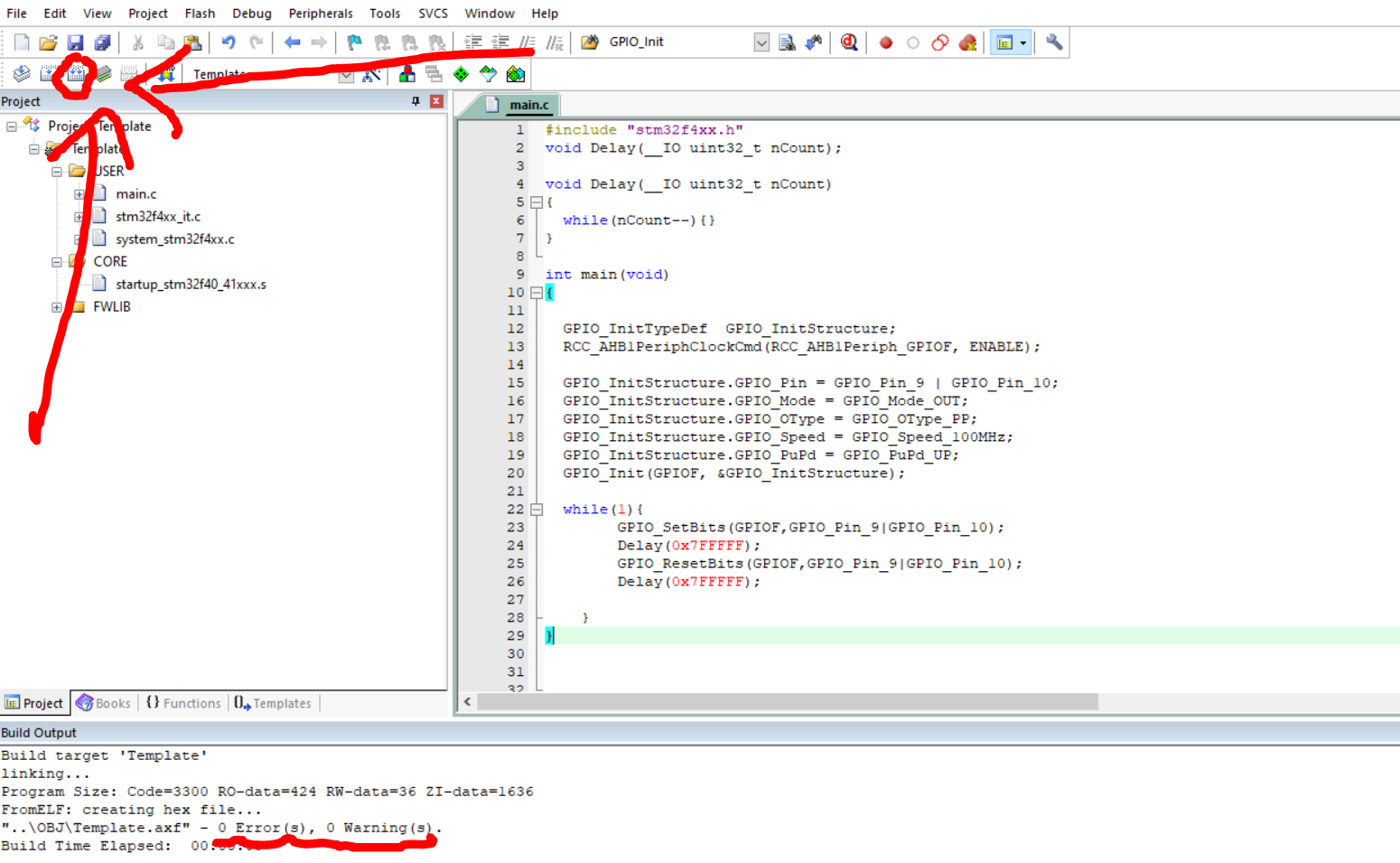Expand the FWLIB folder
The image size is (1400, 863).
(57, 307)
